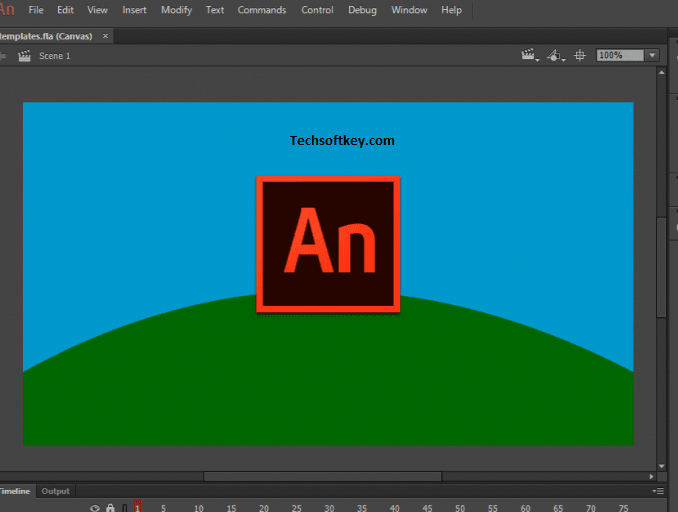Open the timeline panel options menu
The height and width of the screenshot is (512, 678).
[x=658, y=491]
